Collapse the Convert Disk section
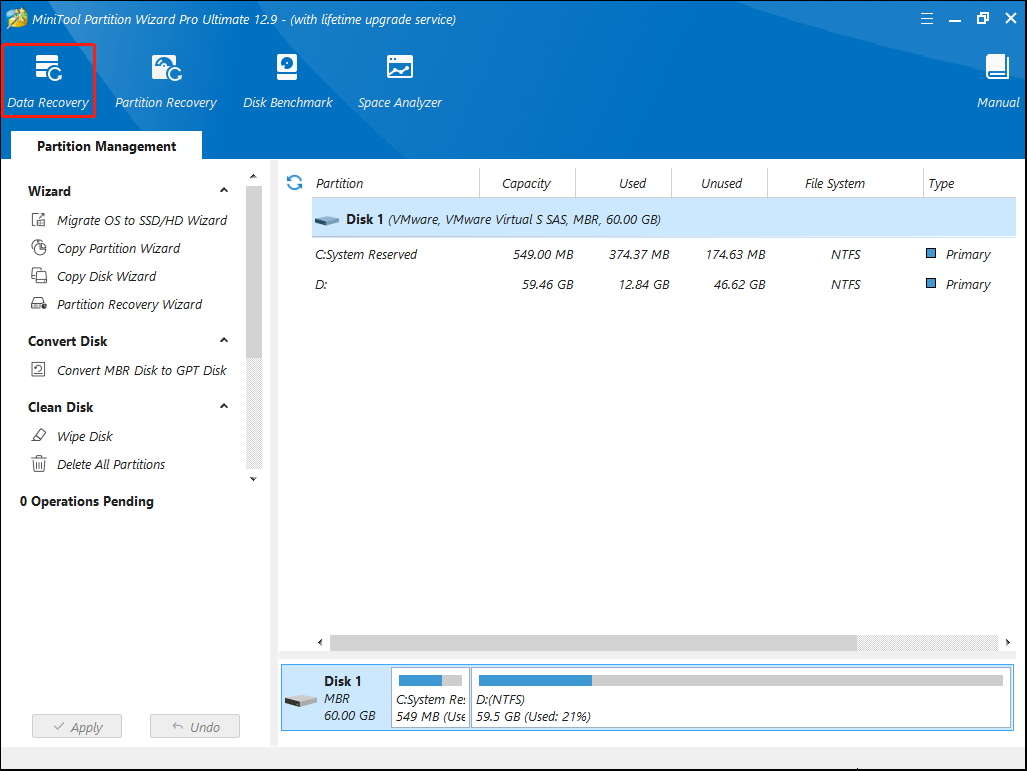The width and height of the screenshot is (1027, 771). (x=224, y=341)
